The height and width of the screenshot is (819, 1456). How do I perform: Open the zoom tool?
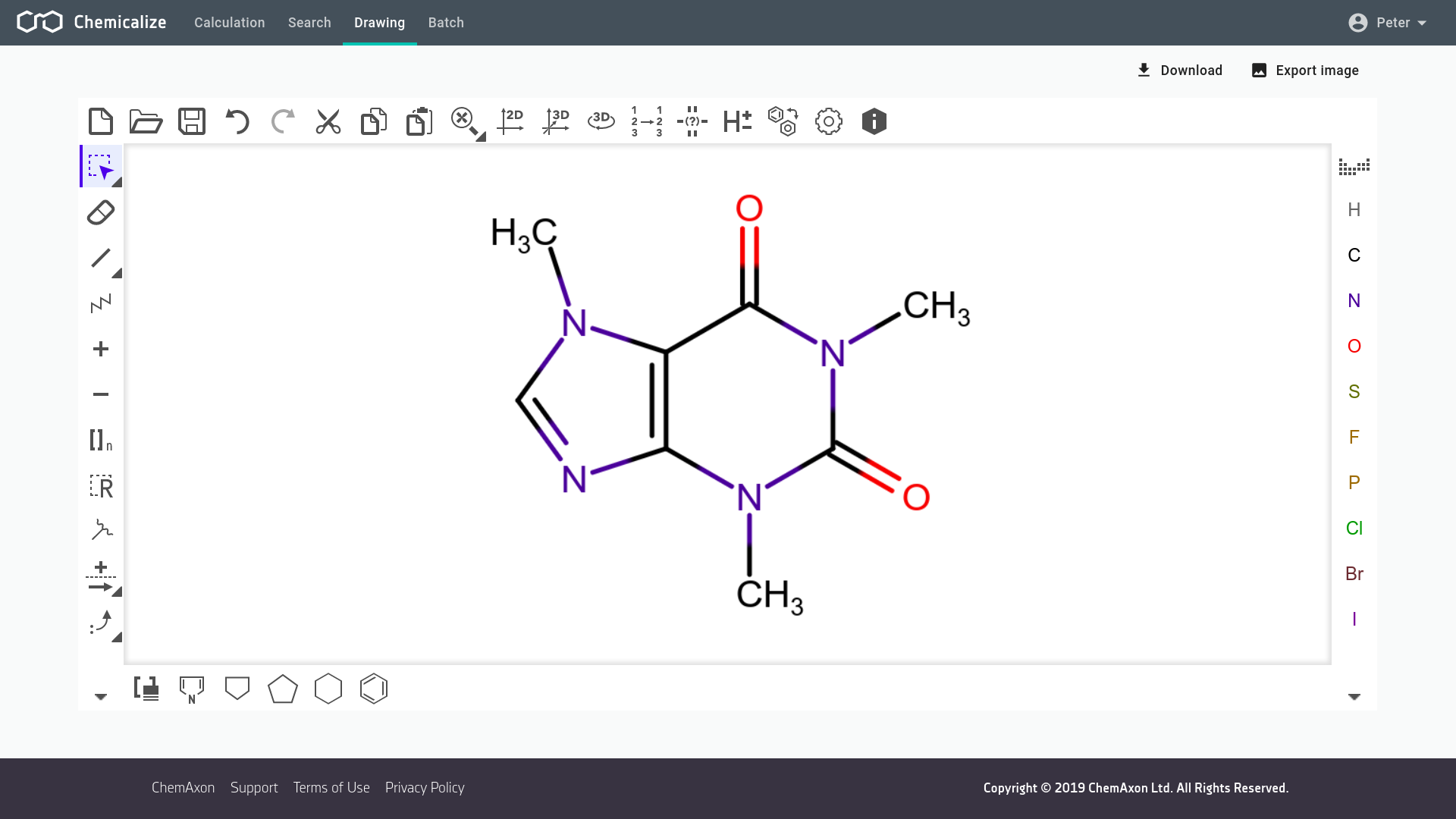click(x=465, y=121)
